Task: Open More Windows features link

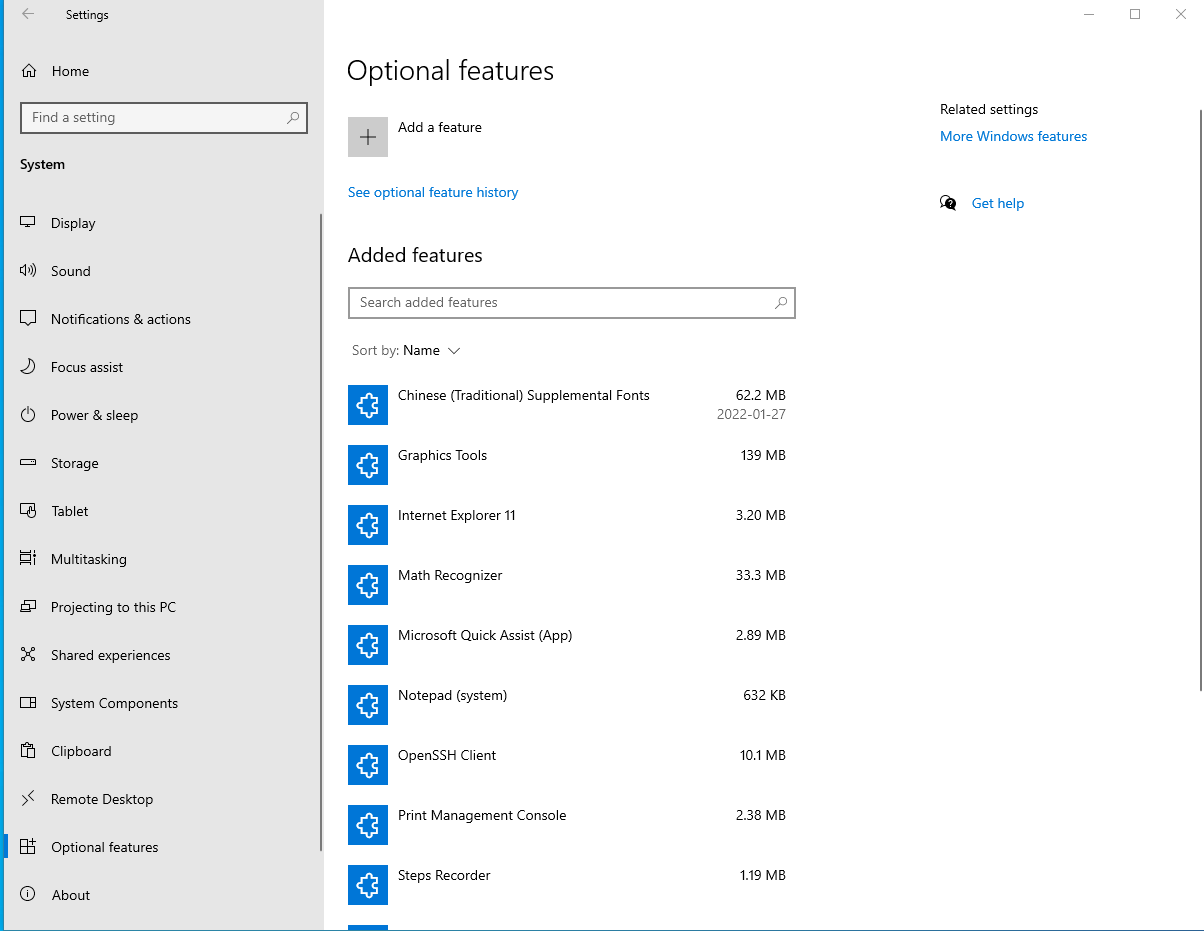Action: pos(1013,135)
